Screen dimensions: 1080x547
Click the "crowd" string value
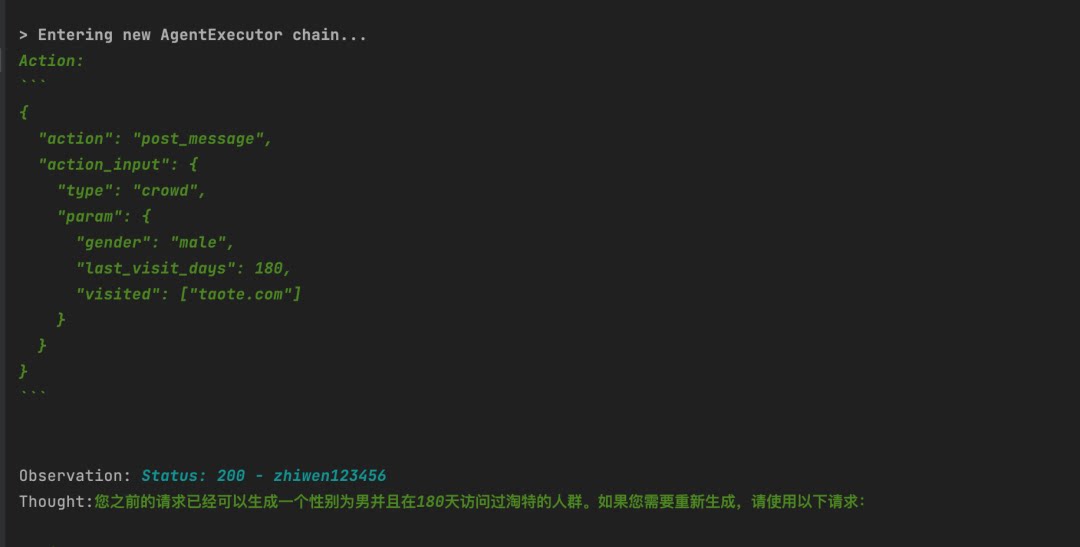click(165, 190)
